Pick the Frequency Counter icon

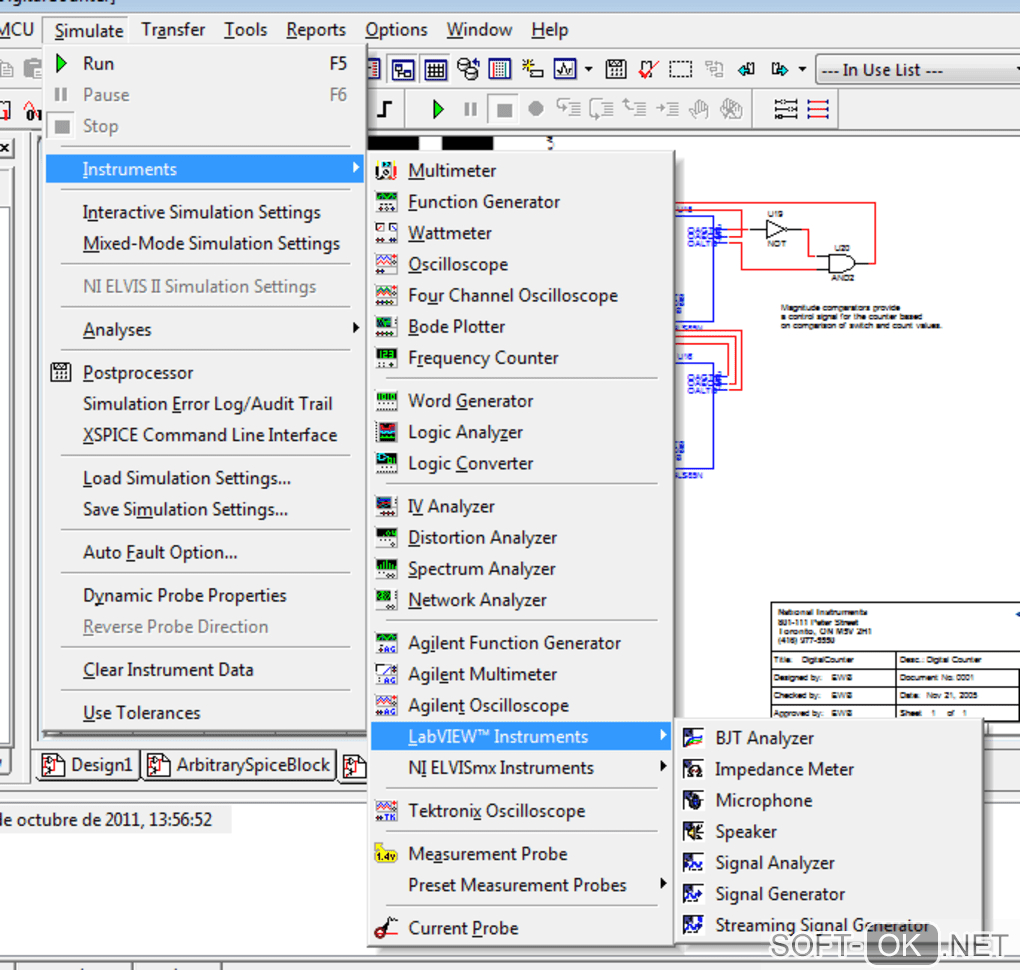(386, 358)
